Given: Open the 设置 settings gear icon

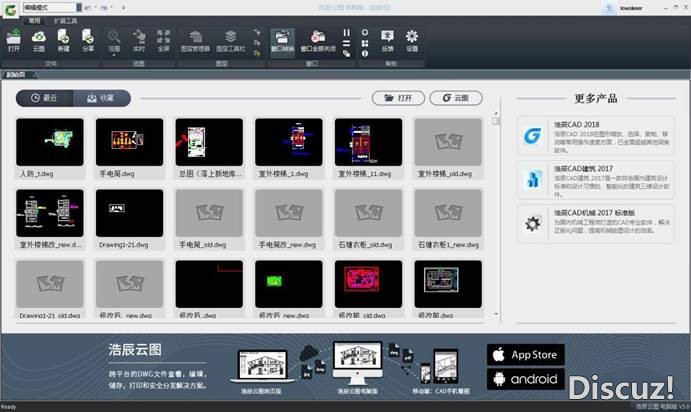Looking at the screenshot, I should 411,38.
